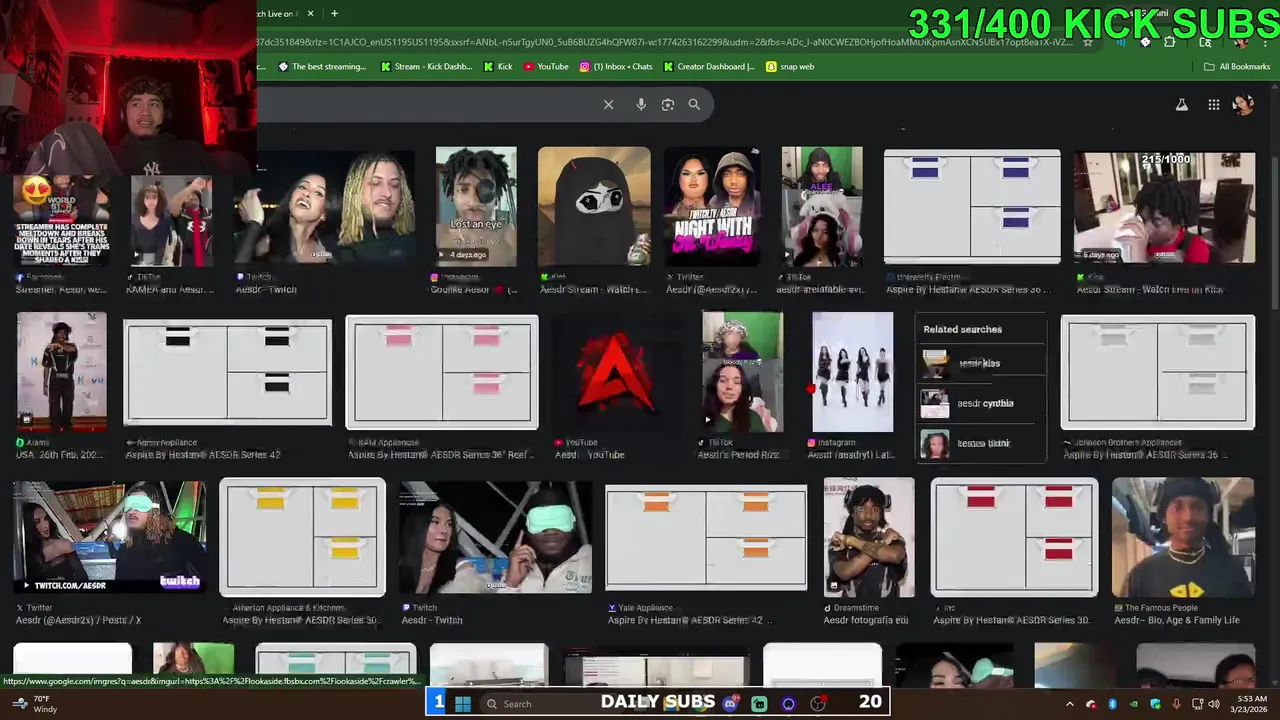Open the red-handled AESDR Series 30 image
The image size is (1280, 720).
pos(1014,537)
